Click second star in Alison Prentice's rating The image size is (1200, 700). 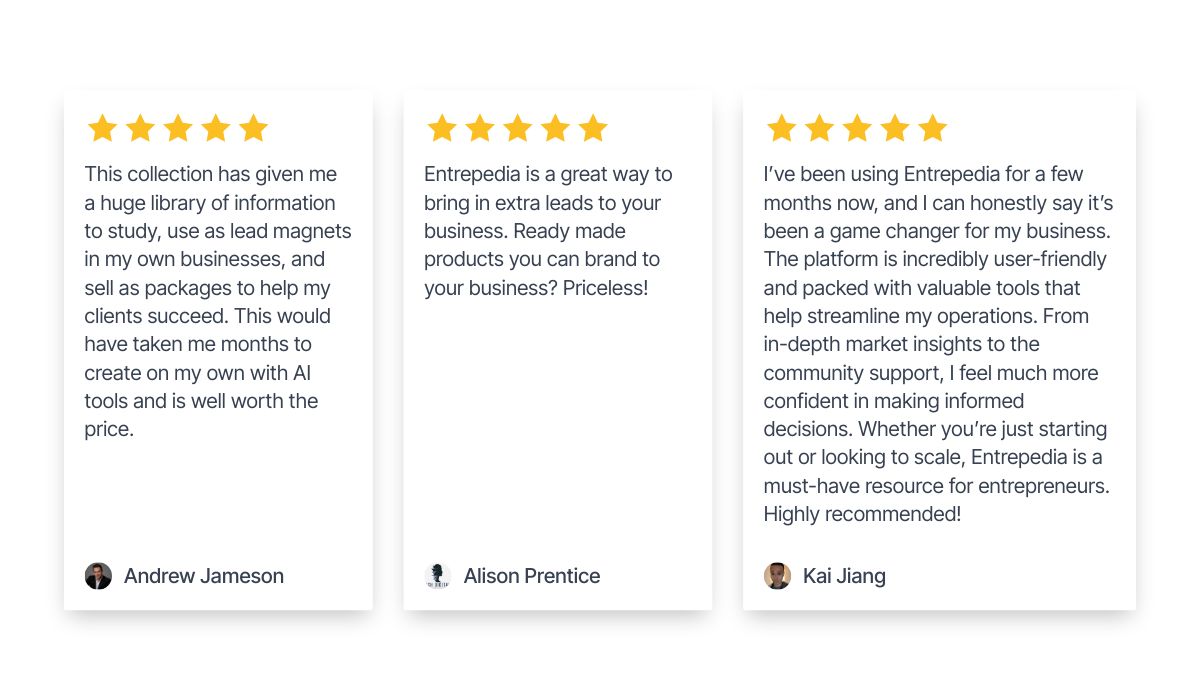[480, 128]
